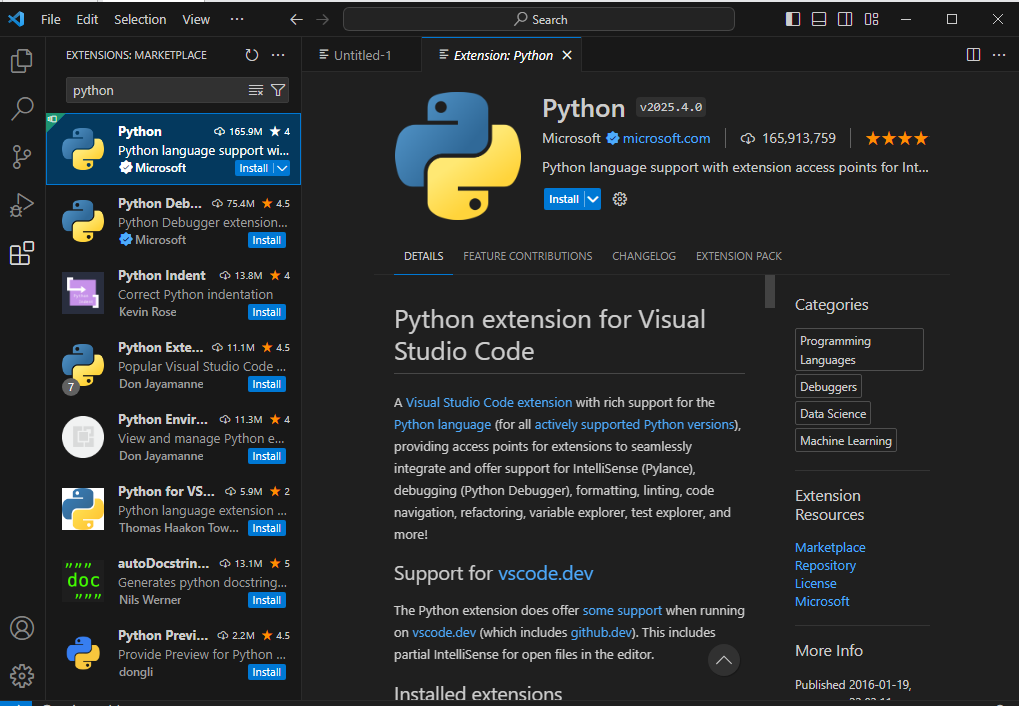This screenshot has width=1019, height=706.
Task: Open install dropdown arrow on details page
Action: pyautogui.click(x=593, y=199)
